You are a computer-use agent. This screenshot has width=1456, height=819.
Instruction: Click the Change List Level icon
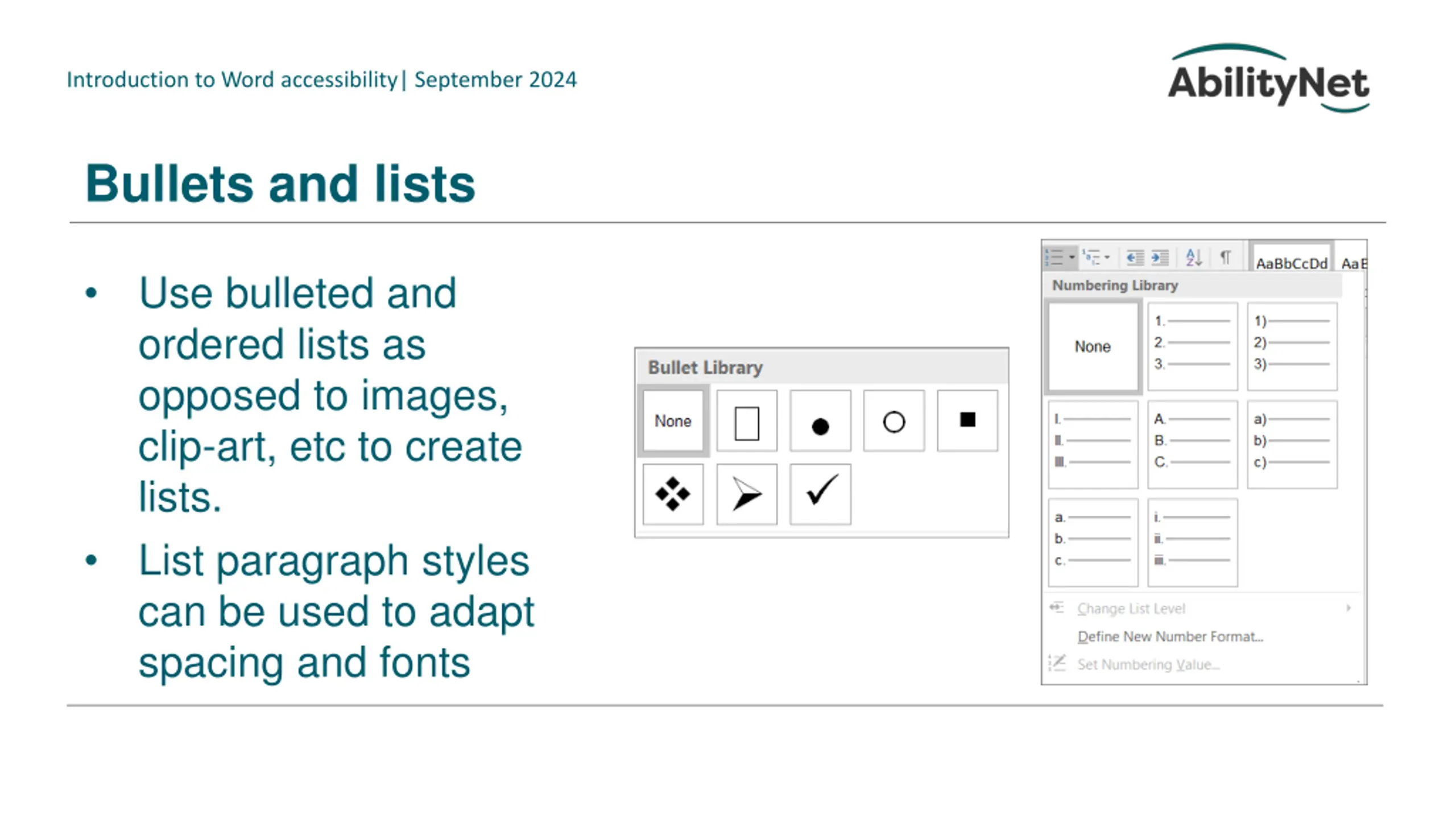click(x=1056, y=607)
